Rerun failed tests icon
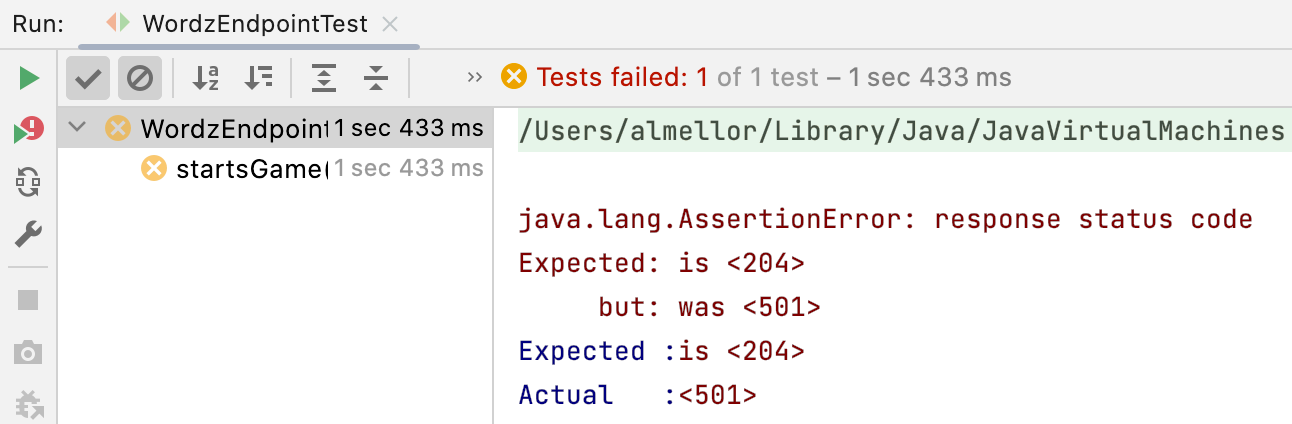This screenshot has width=1292, height=424. coord(29,130)
